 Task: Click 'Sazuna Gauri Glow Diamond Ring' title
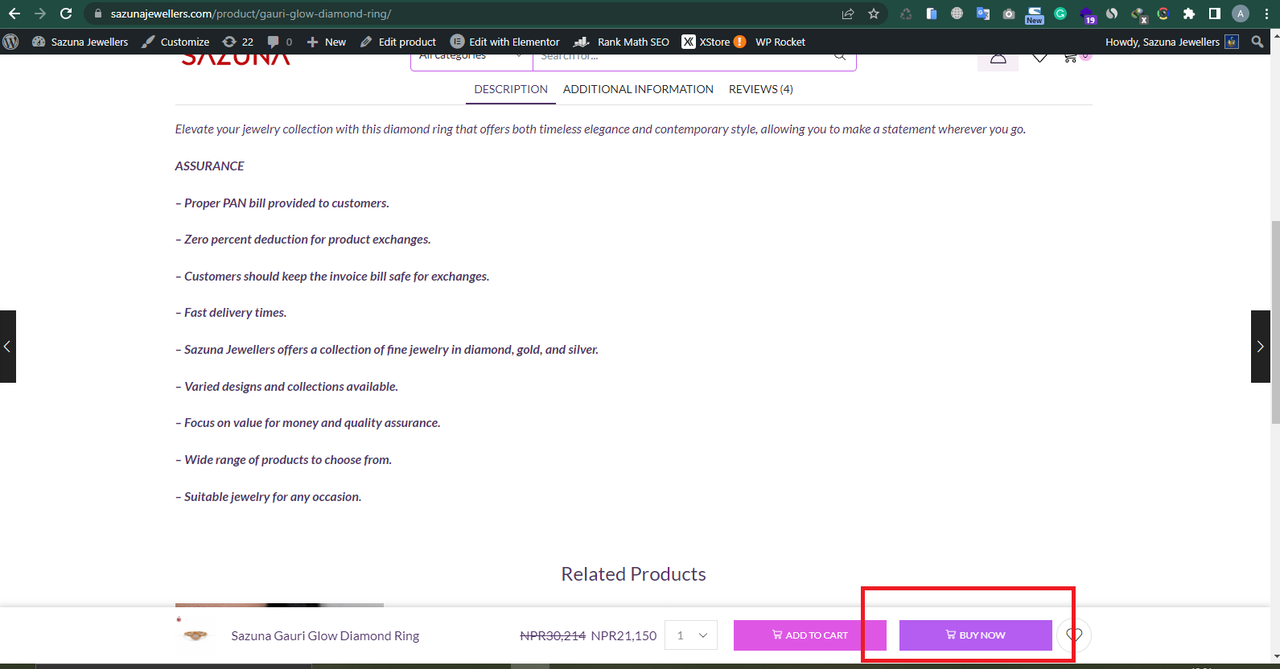(x=325, y=635)
